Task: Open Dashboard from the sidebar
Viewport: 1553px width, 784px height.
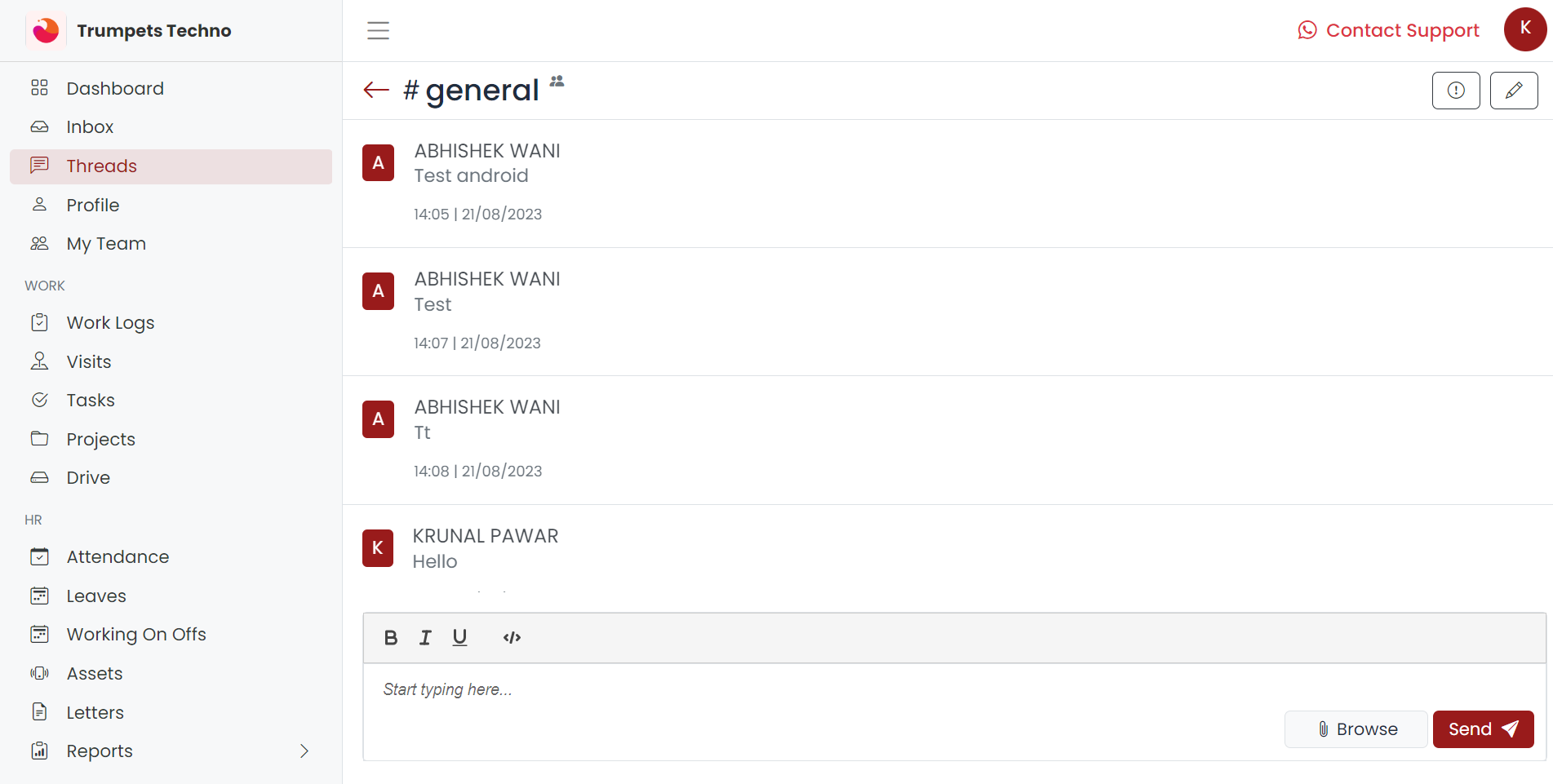Action: pos(115,88)
